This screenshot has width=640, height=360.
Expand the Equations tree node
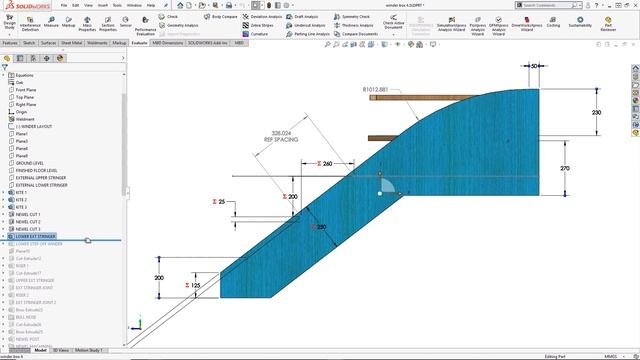[4, 75]
